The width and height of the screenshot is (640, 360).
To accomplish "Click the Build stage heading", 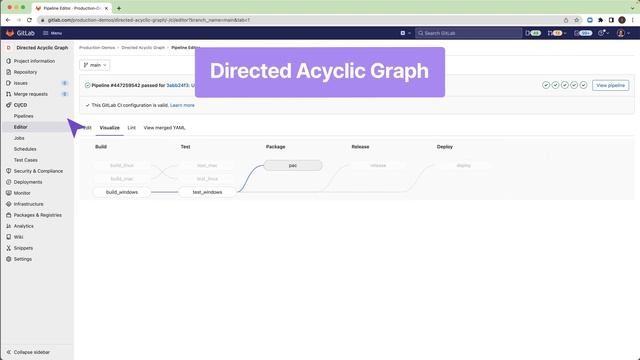I will coord(101,147).
